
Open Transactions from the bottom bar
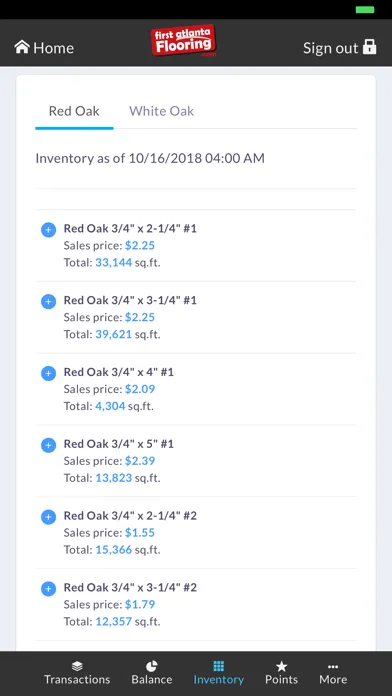click(77, 673)
